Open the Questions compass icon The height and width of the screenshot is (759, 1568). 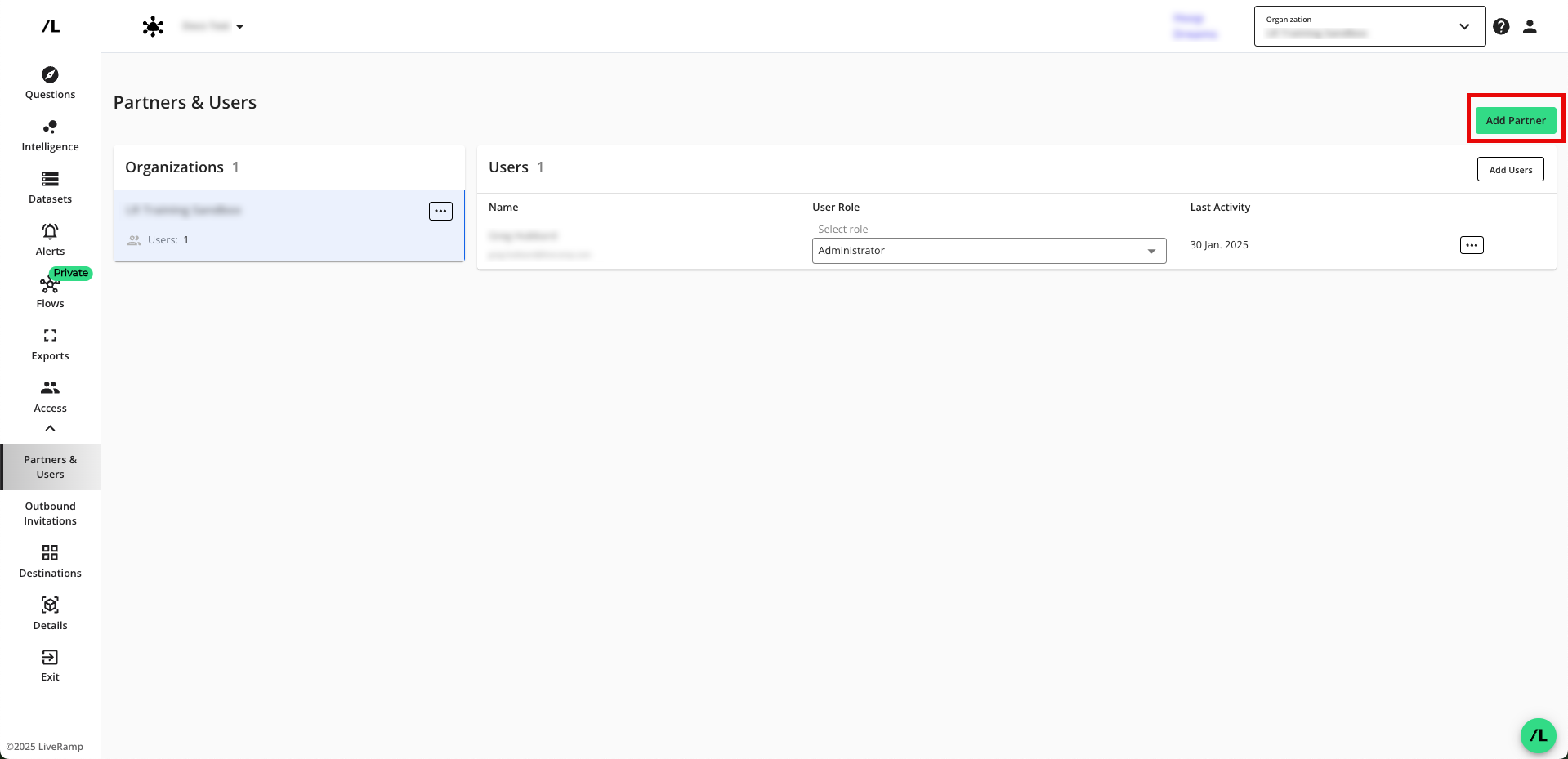click(50, 75)
